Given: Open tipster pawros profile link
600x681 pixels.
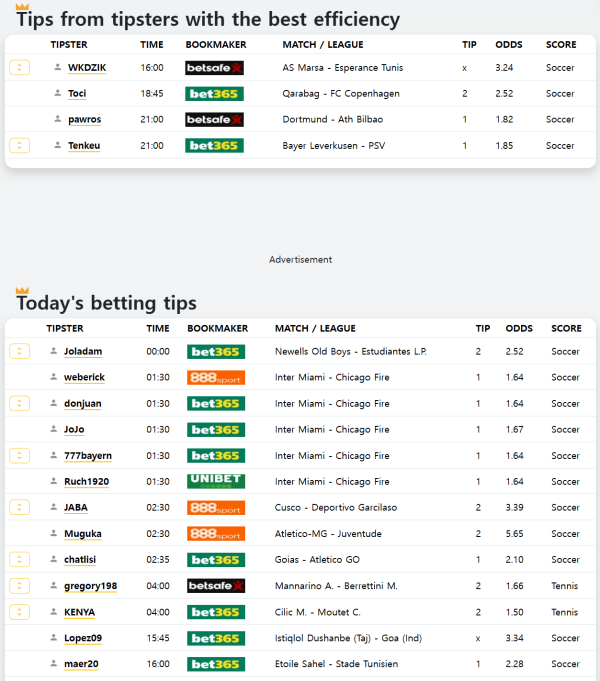Looking at the screenshot, I should click(84, 119).
